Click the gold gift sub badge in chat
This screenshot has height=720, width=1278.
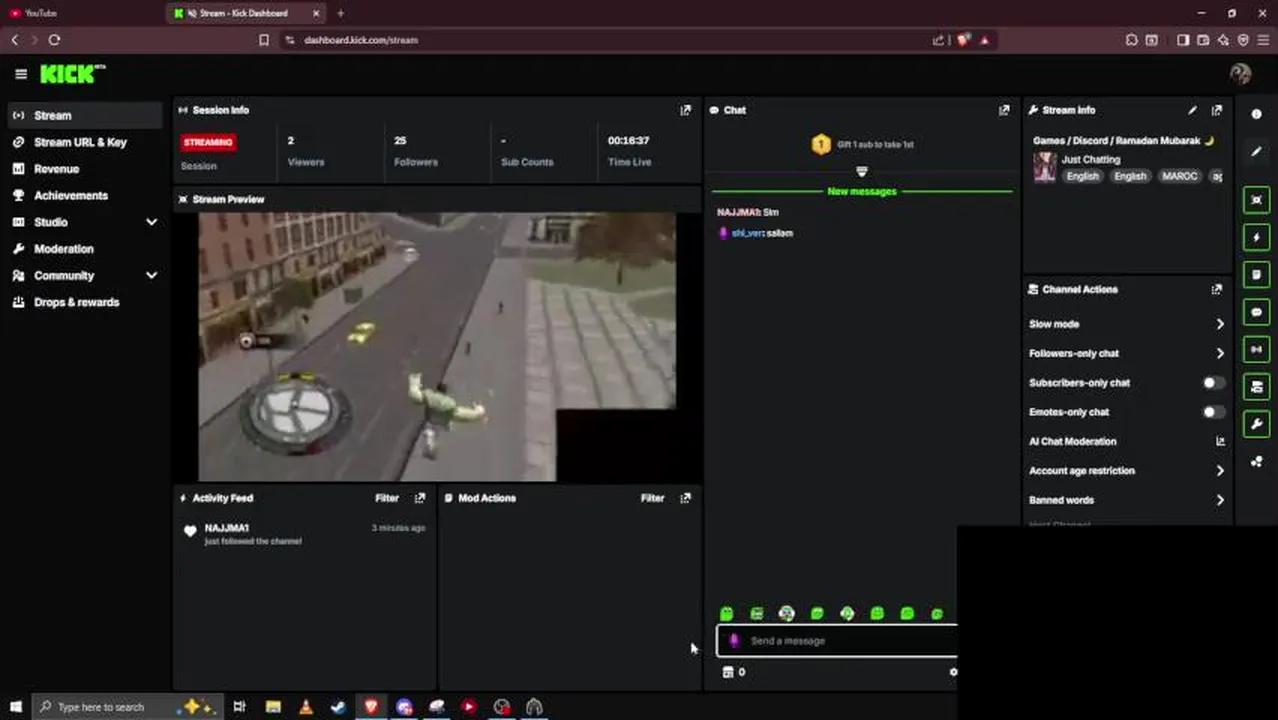pos(821,144)
